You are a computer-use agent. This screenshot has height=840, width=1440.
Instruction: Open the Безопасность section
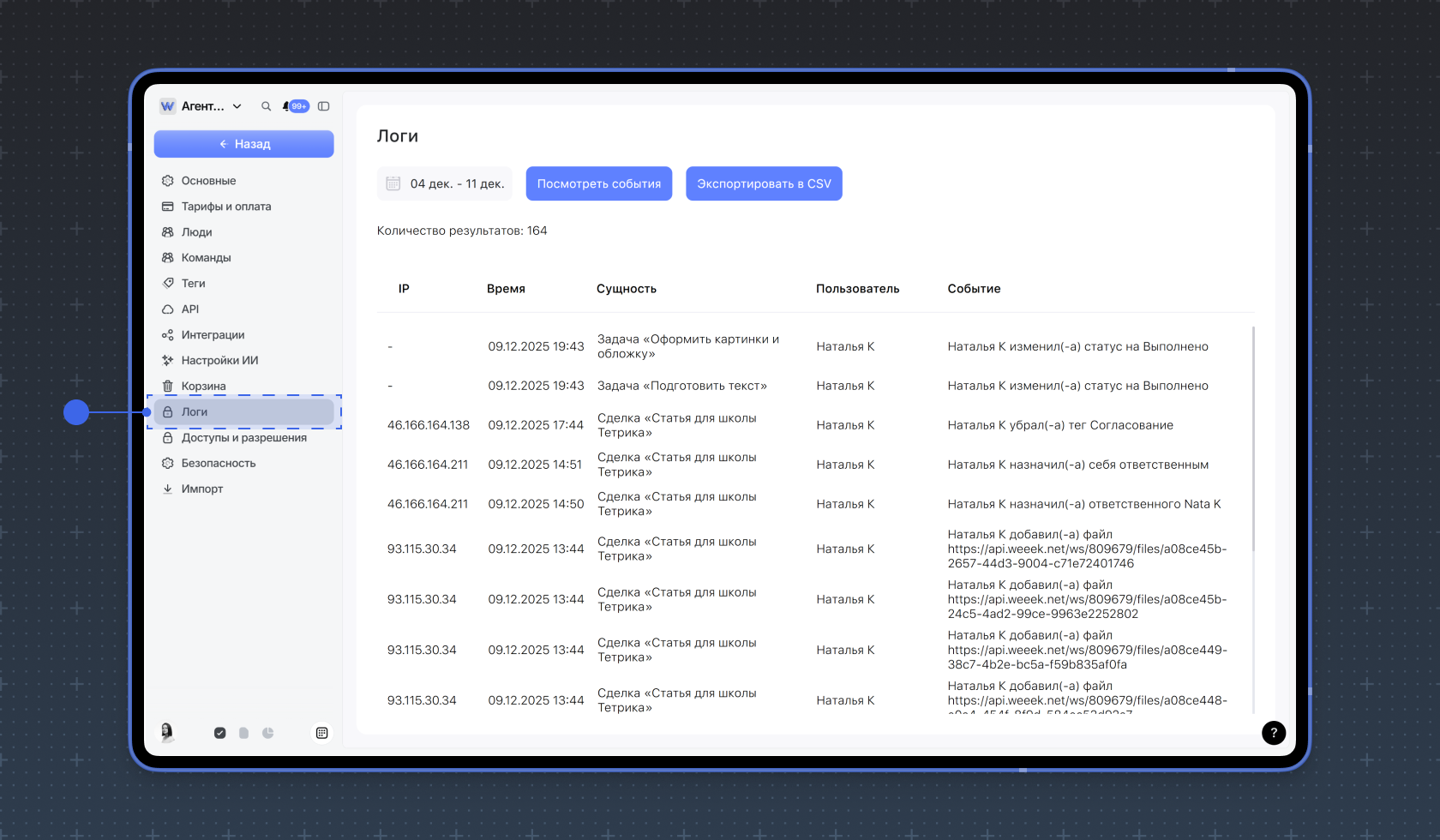point(218,464)
